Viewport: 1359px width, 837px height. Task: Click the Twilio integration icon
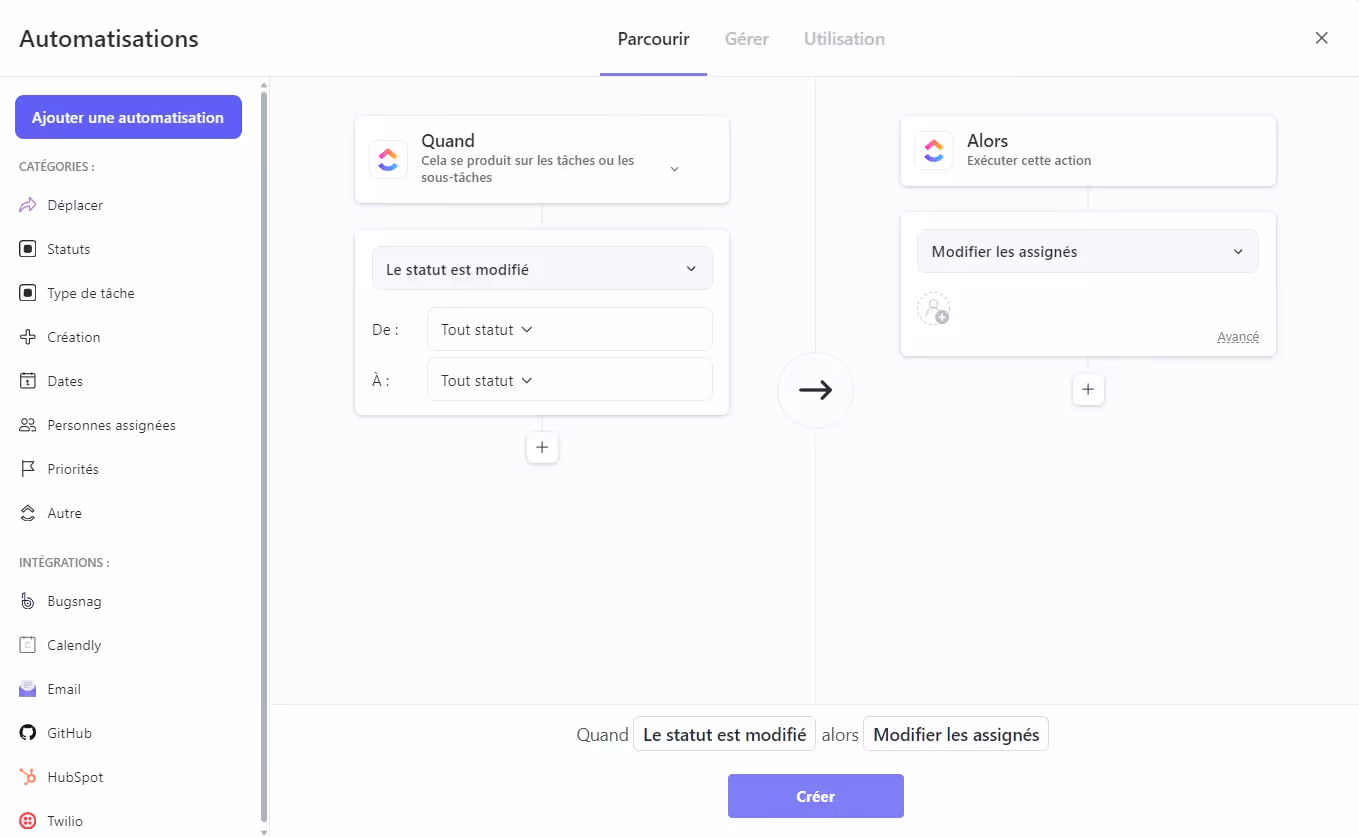[28, 821]
